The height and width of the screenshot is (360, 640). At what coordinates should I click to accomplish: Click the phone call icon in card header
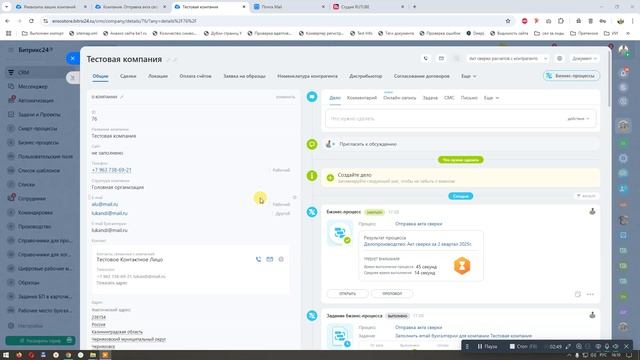[426, 59]
